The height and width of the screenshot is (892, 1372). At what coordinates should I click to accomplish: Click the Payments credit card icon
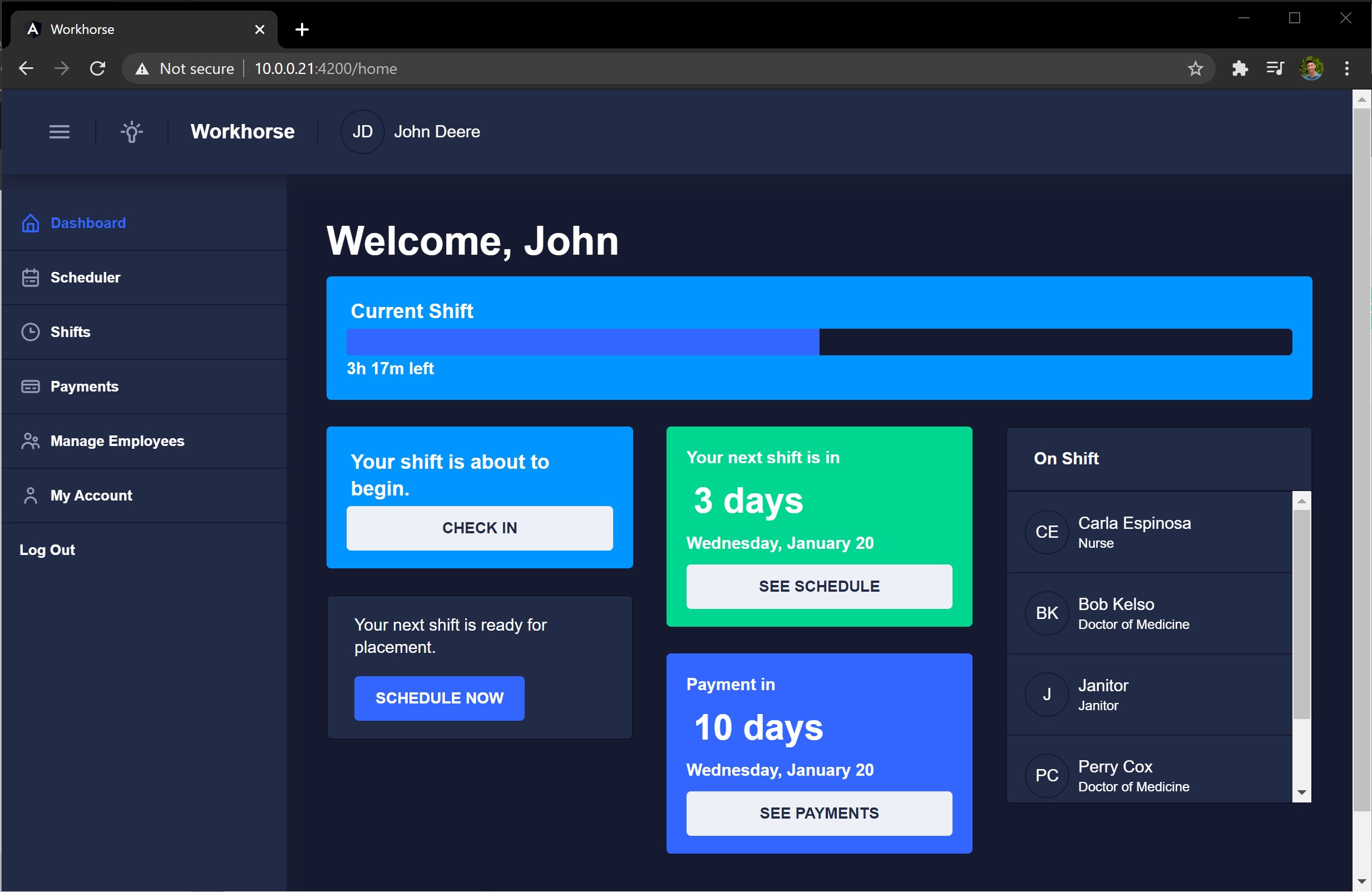point(31,386)
